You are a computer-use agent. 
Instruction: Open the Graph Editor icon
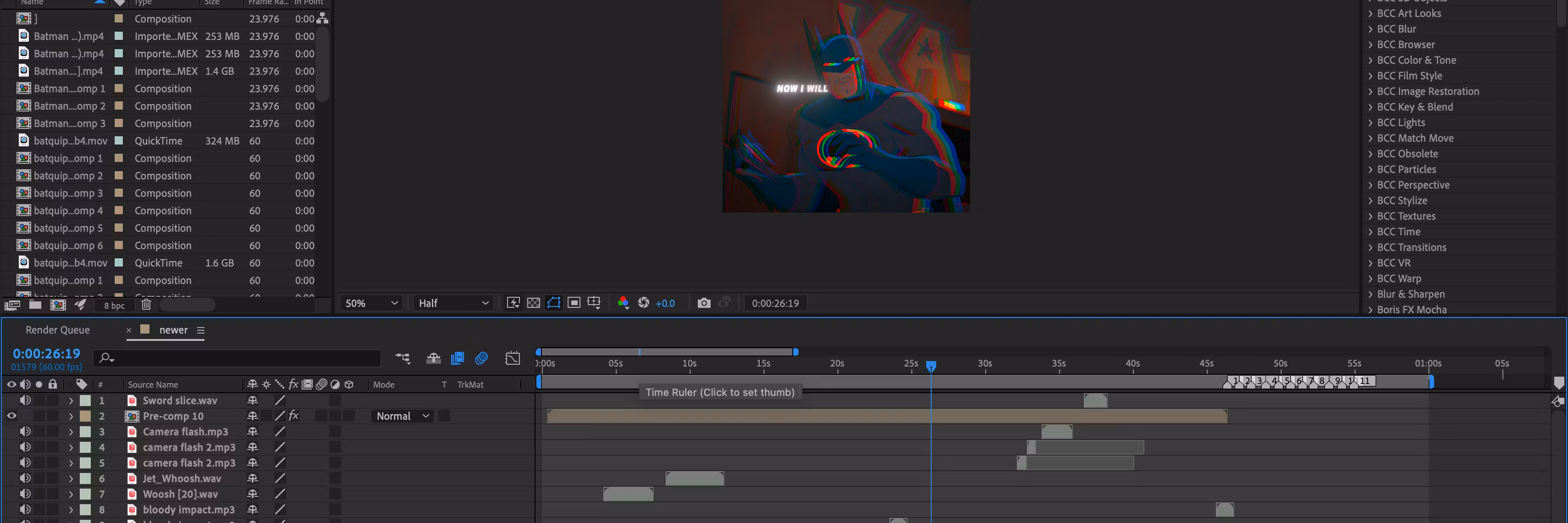[513, 358]
